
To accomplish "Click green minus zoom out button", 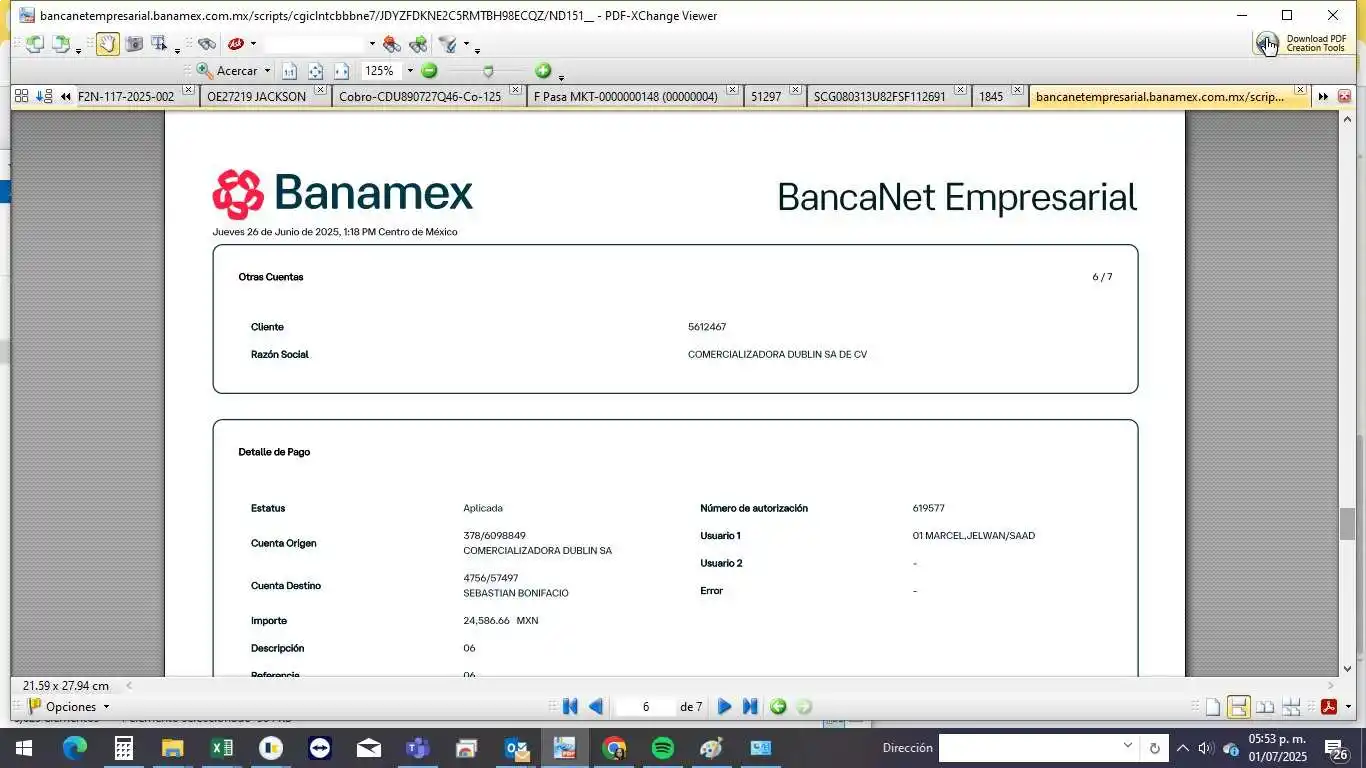I will (x=429, y=71).
